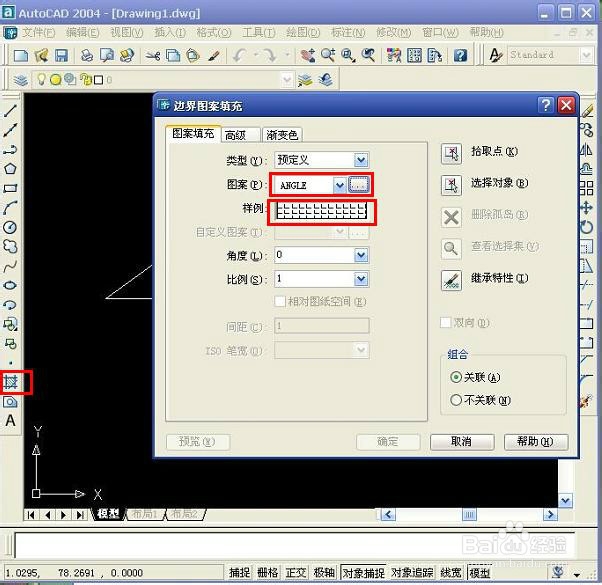Click in the 比例 scale input field
Viewport: 602px width, 585px height.
tap(314, 279)
